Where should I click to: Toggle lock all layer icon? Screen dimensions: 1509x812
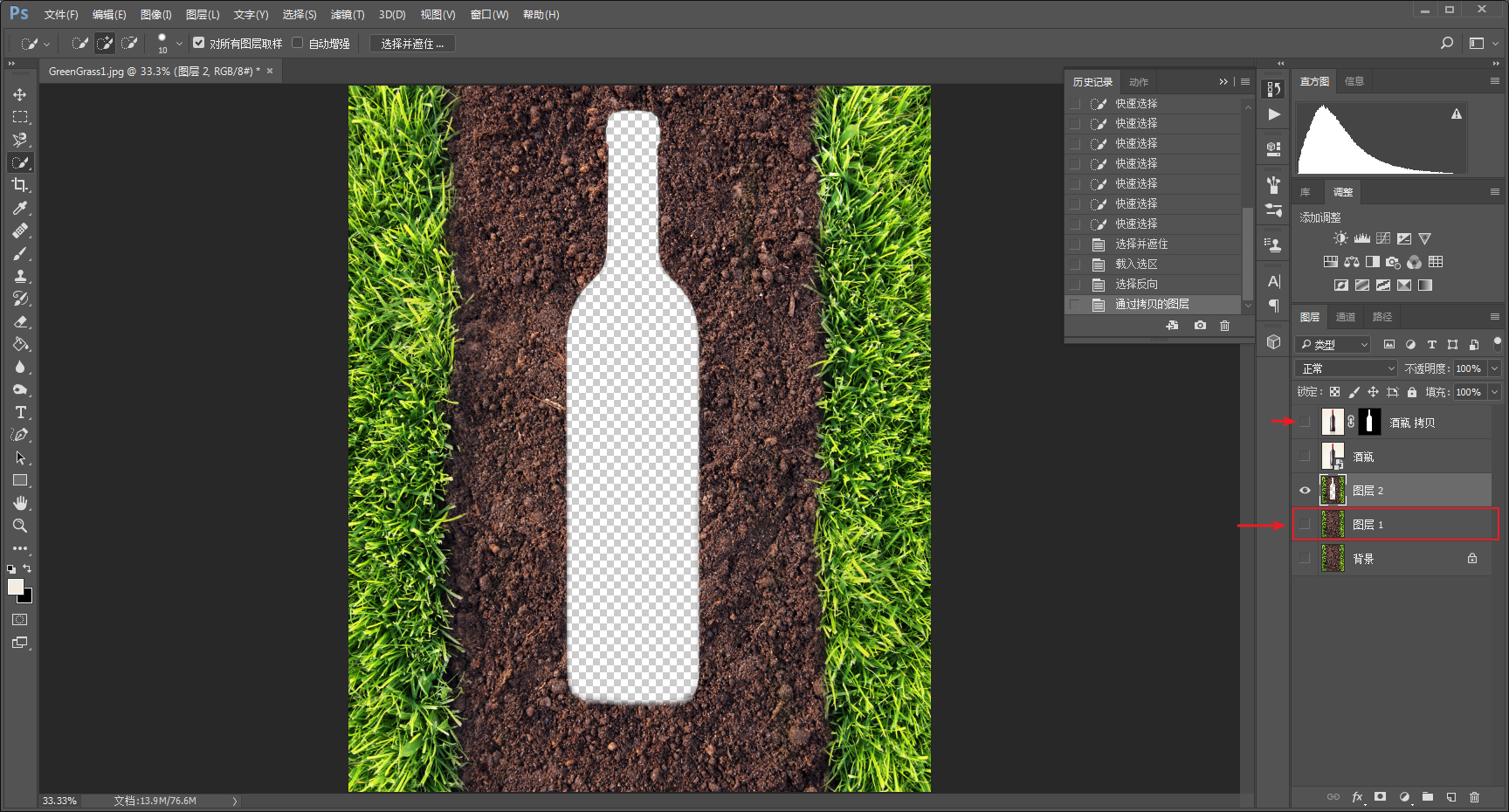(1411, 392)
